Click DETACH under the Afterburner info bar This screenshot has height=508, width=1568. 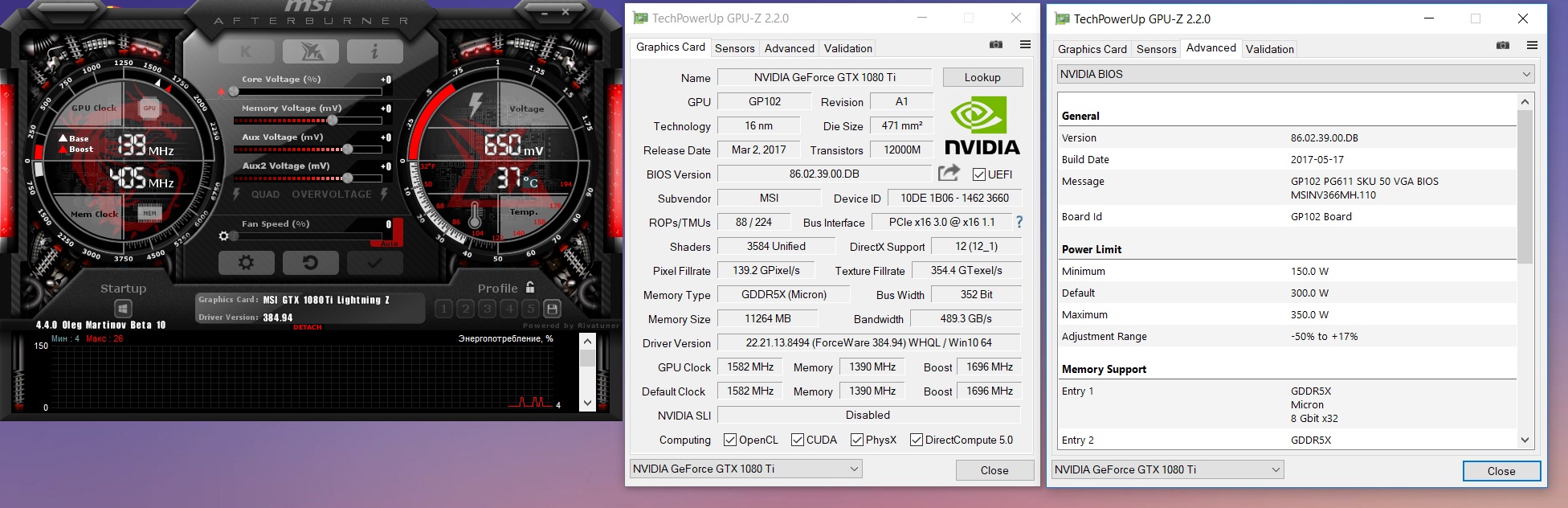(308, 327)
